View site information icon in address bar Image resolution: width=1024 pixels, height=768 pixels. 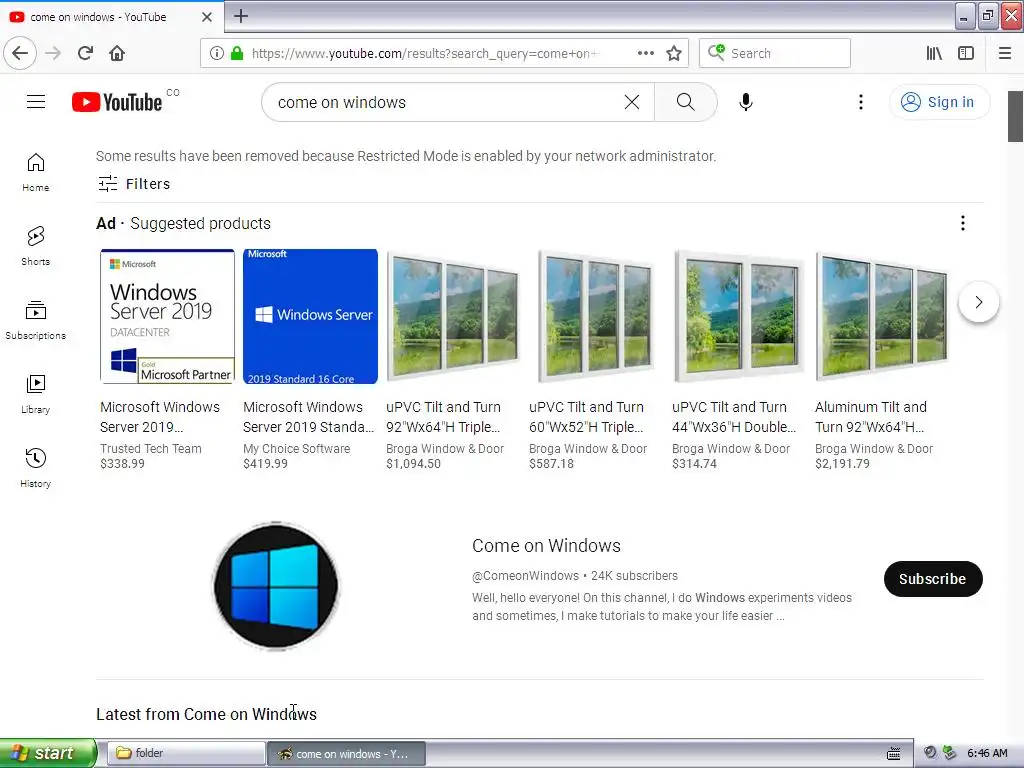point(217,53)
